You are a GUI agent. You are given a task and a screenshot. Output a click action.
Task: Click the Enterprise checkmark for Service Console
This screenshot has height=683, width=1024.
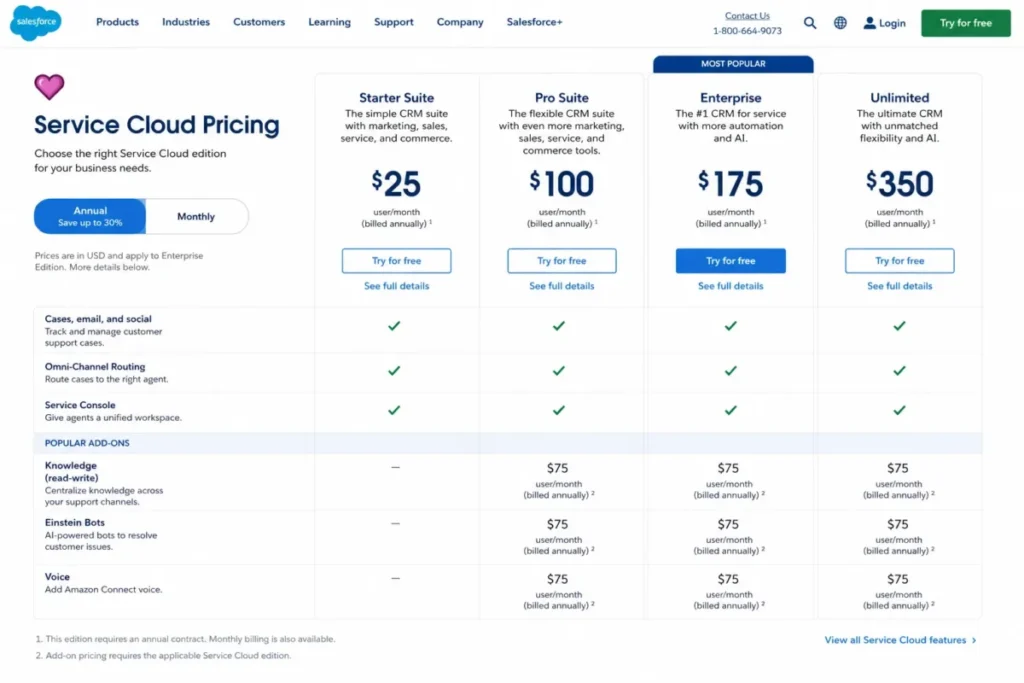tap(730, 410)
